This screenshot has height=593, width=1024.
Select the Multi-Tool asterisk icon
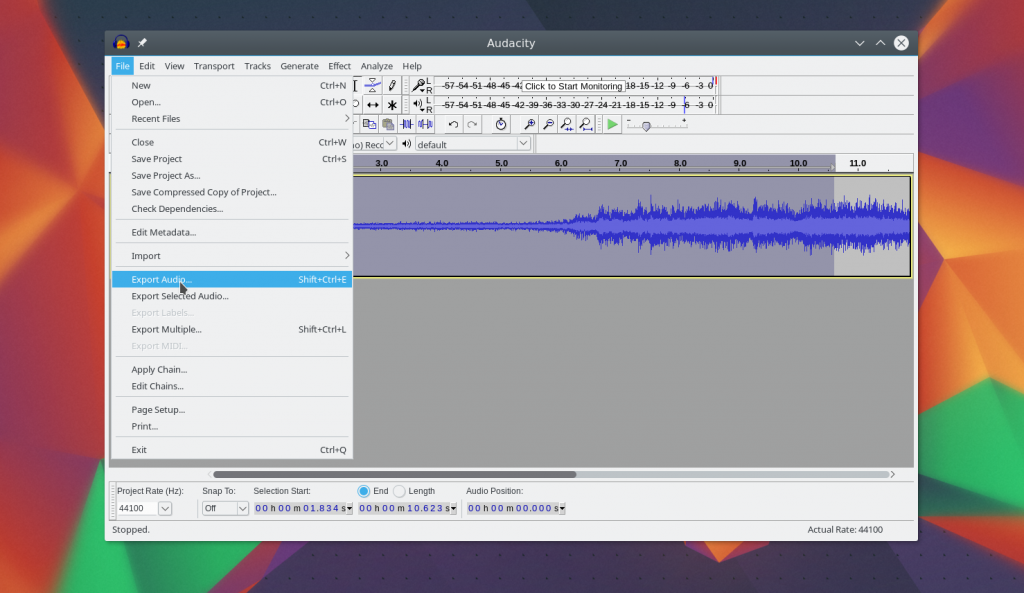click(392, 105)
